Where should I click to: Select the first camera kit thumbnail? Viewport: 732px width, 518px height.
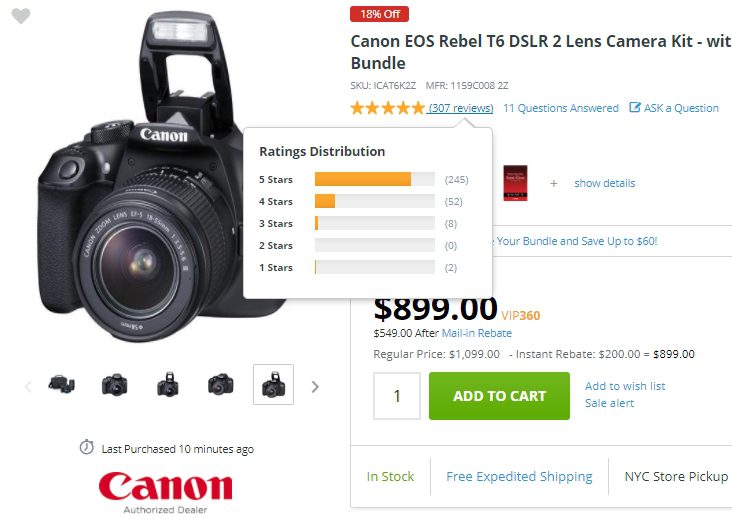pos(62,385)
